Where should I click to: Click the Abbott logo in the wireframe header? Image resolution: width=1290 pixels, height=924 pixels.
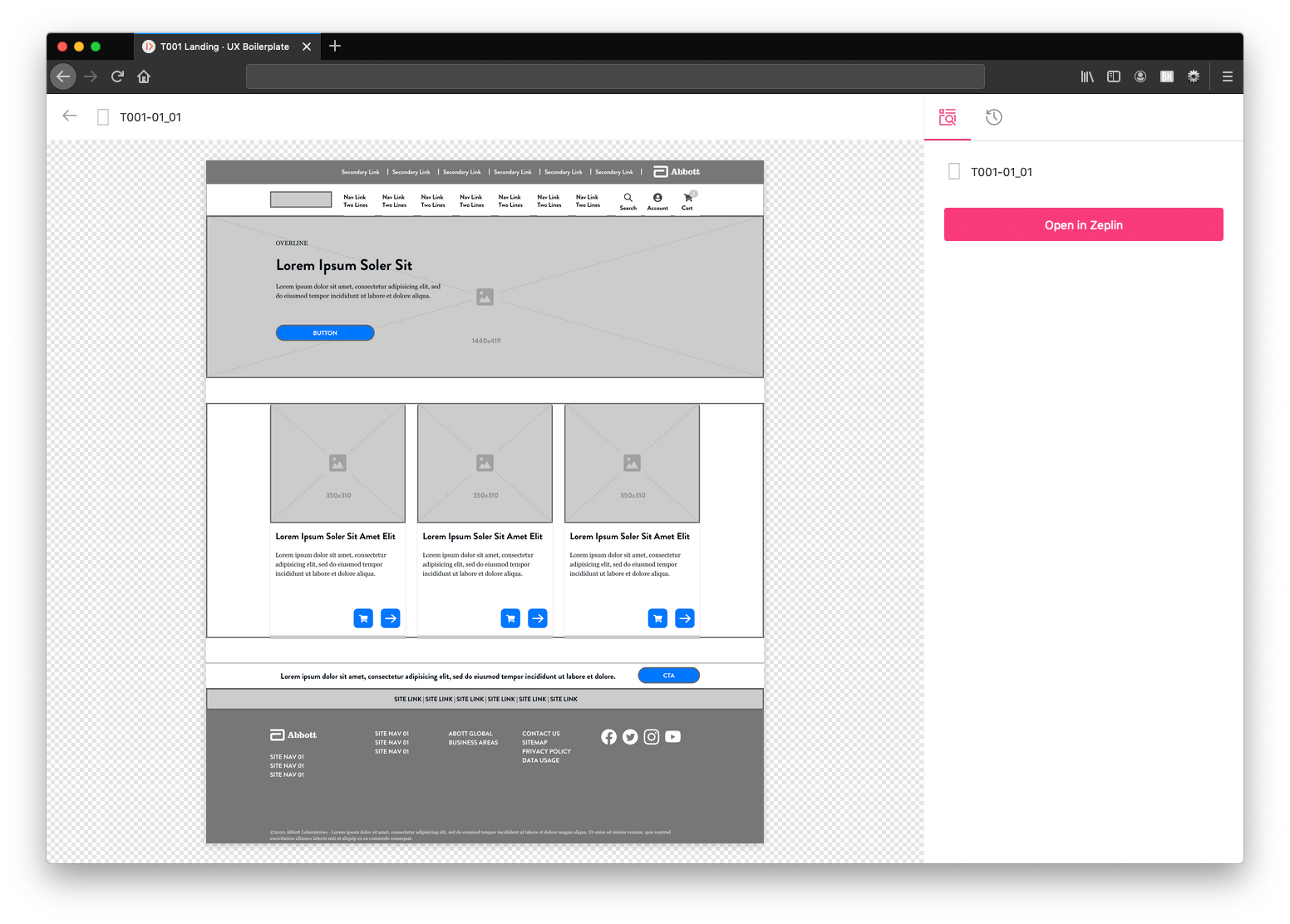pos(676,171)
